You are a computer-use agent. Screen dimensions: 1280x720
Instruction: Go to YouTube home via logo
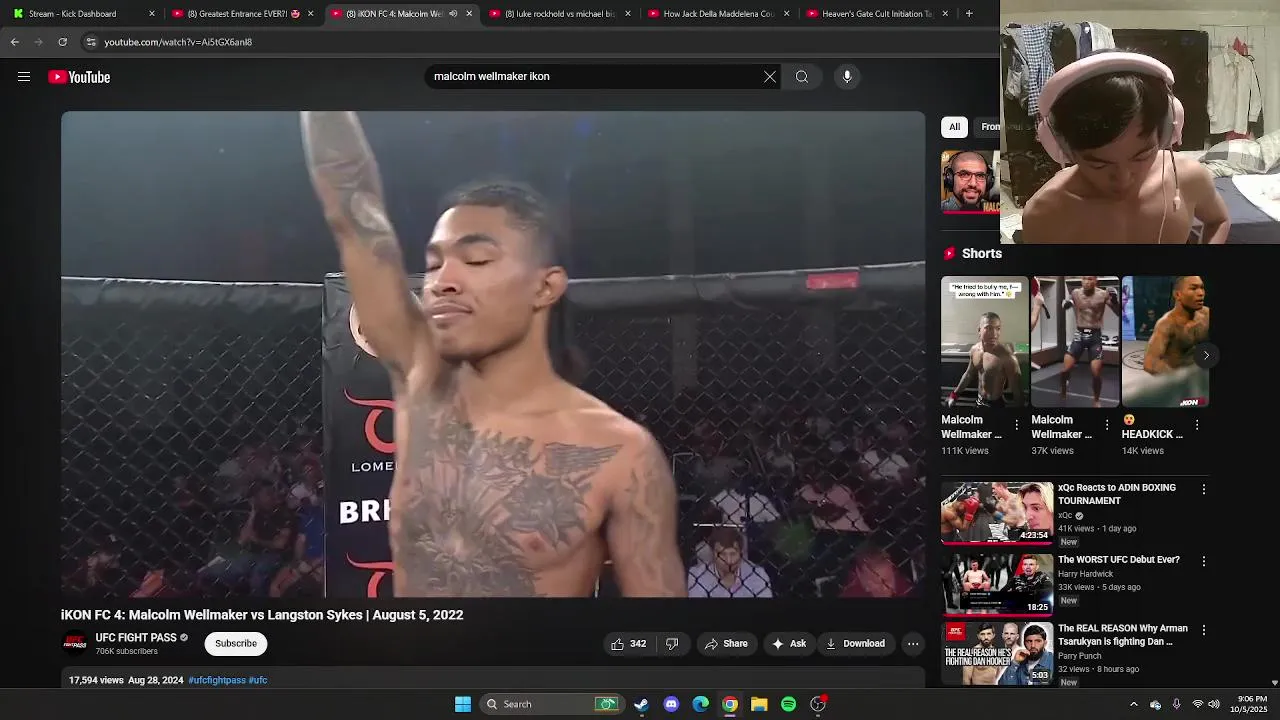(x=79, y=77)
